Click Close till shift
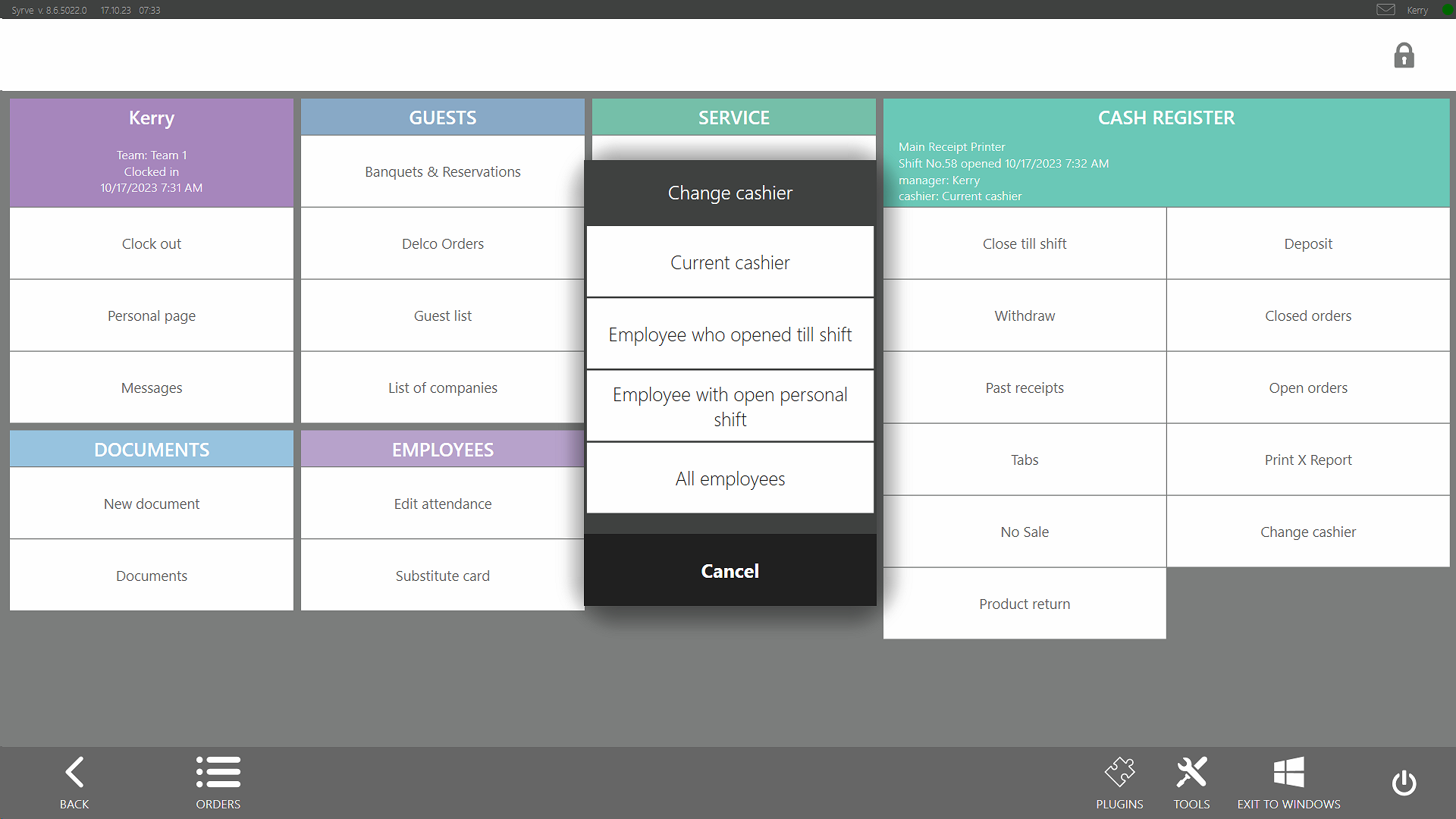1456x819 pixels. 1025,243
